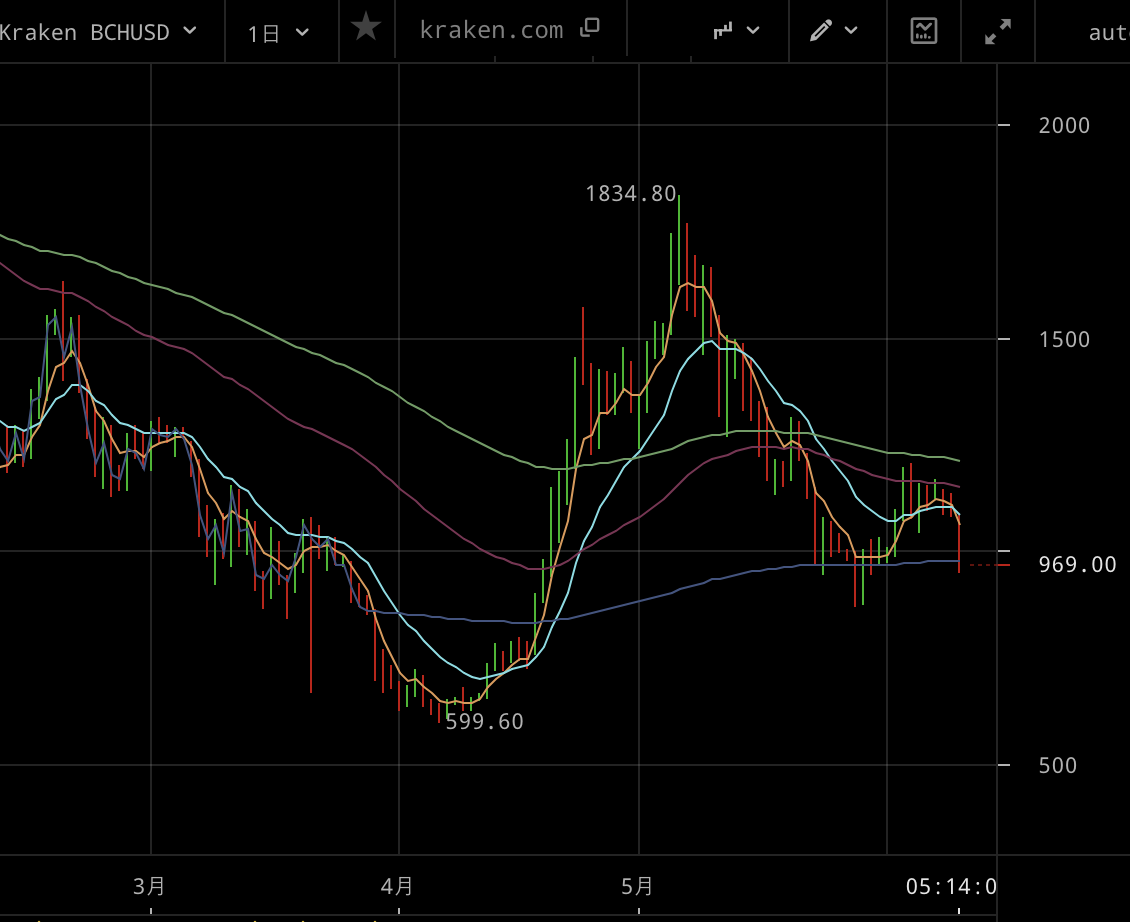Click the 500 price axis label
This screenshot has height=922, width=1130.
[x=1057, y=766]
